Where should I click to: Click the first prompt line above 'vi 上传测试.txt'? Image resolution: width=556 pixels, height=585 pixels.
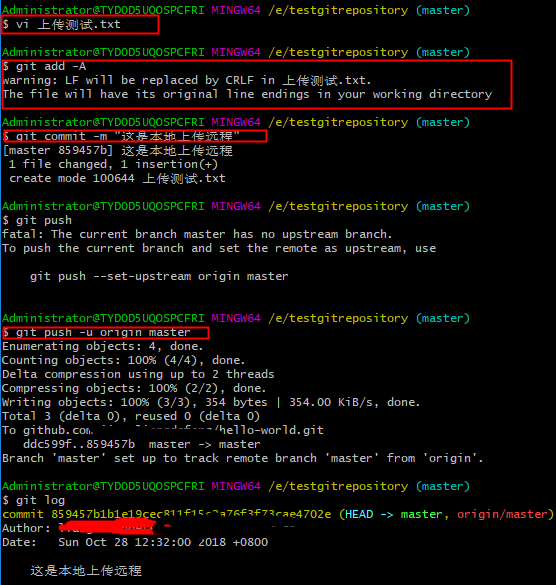tap(236, 10)
